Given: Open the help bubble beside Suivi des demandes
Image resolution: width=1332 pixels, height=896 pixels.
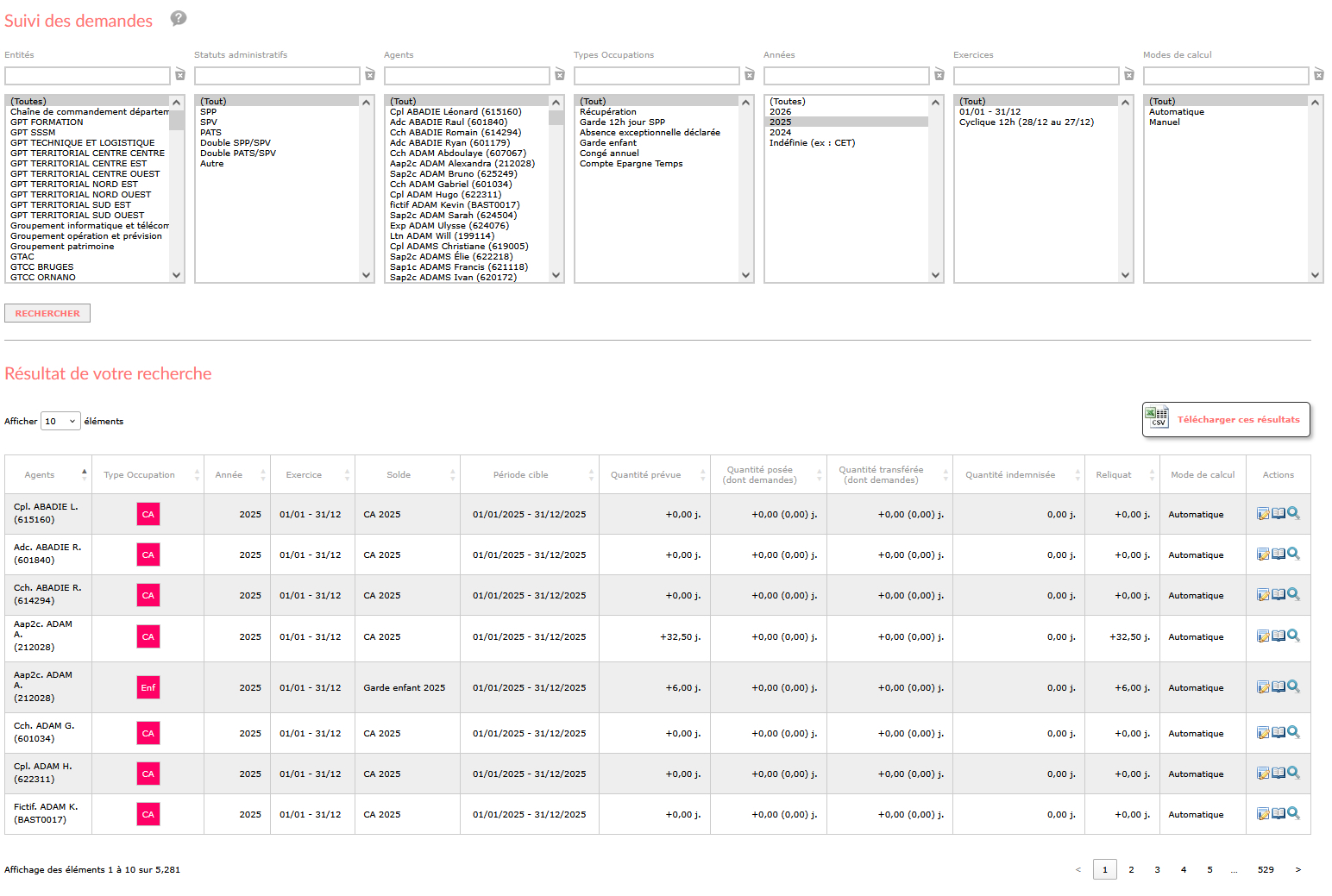Looking at the screenshot, I should coord(179,18).
